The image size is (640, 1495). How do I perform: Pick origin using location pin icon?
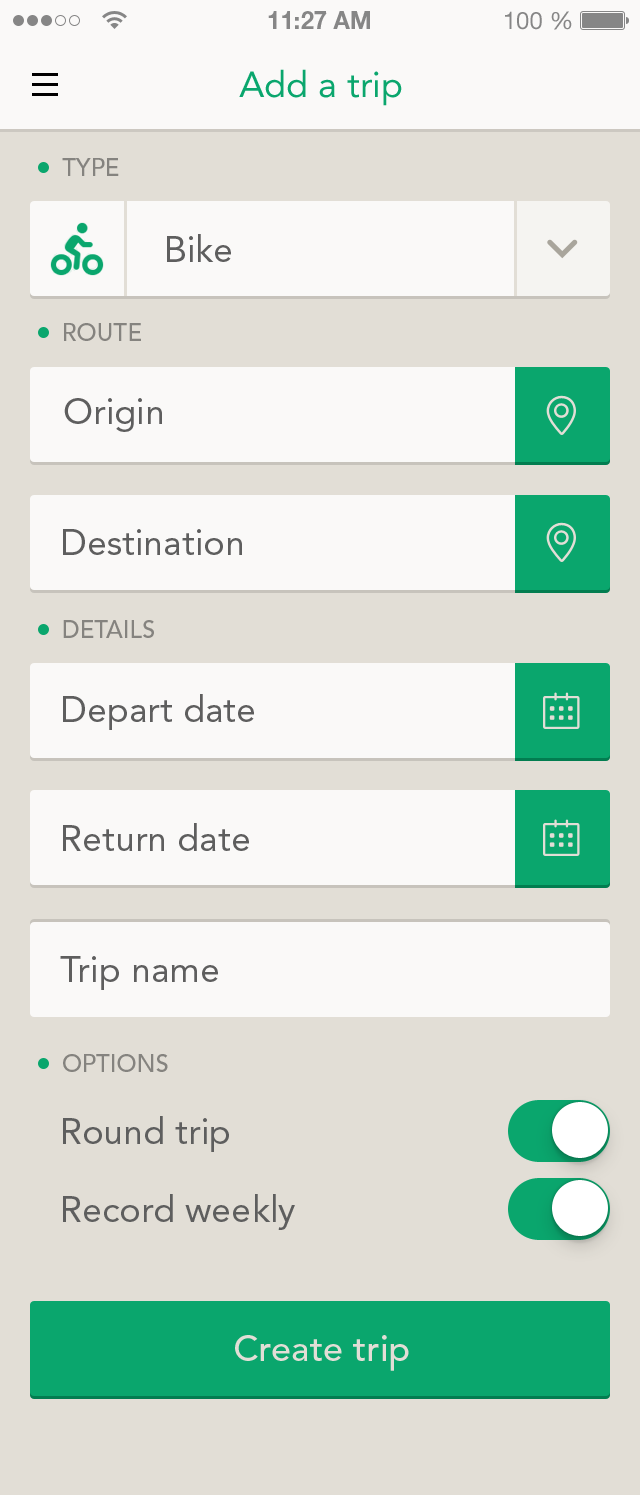tap(562, 415)
